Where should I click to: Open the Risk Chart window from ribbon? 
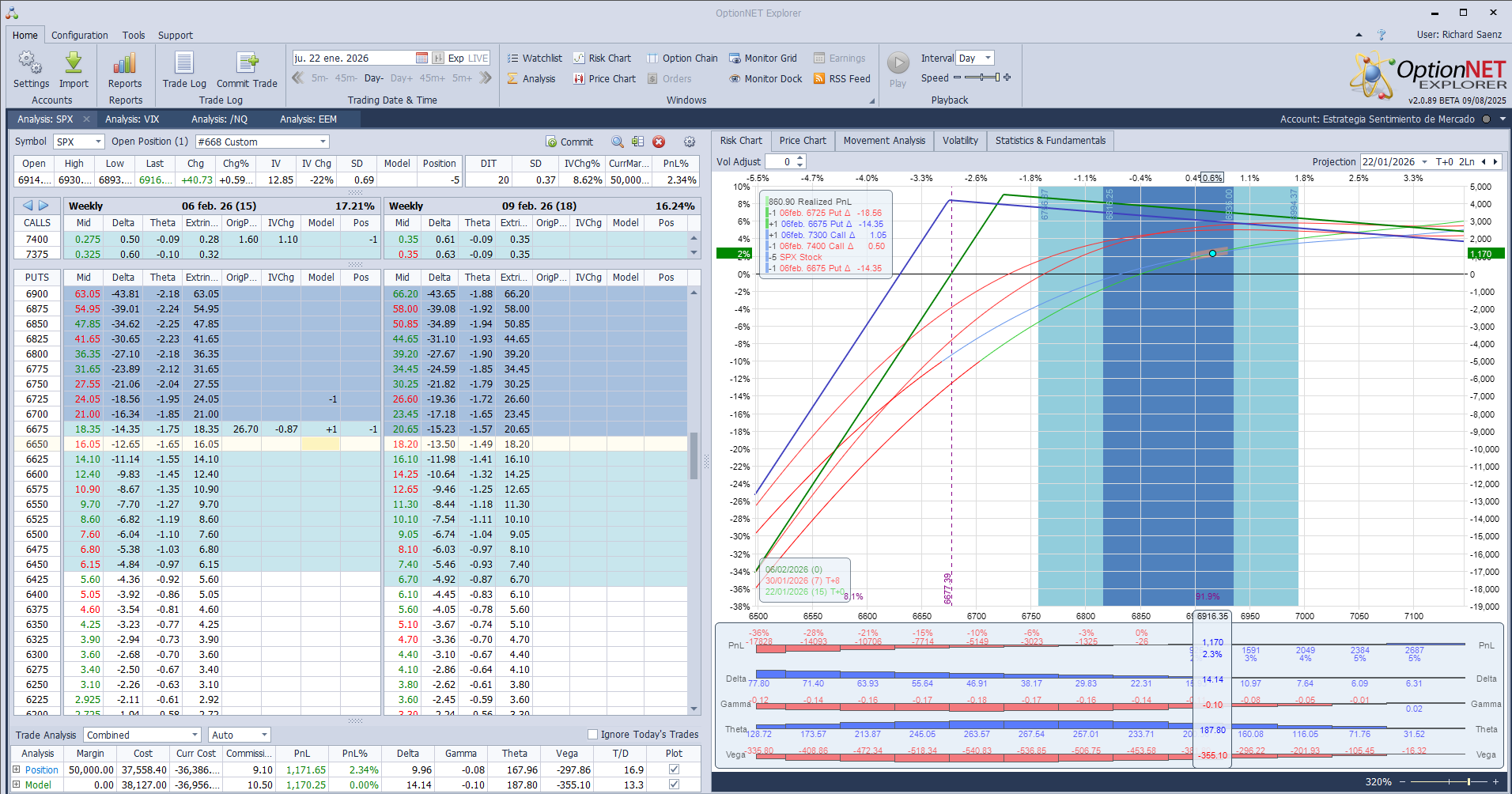point(602,58)
